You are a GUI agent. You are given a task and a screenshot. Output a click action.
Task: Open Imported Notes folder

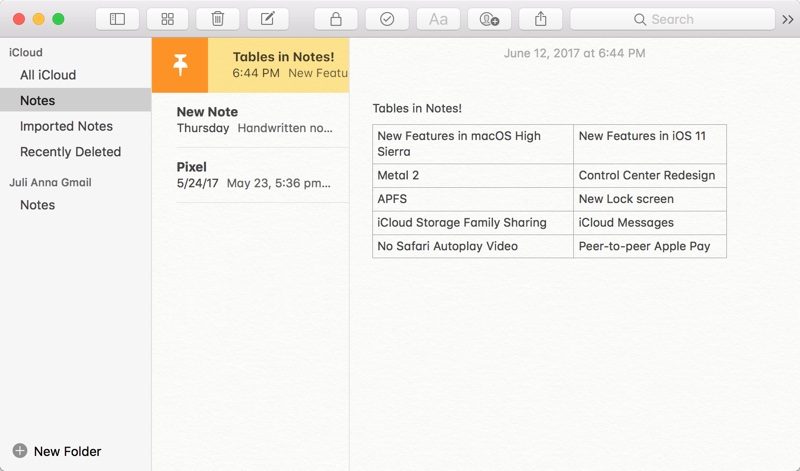76,126
